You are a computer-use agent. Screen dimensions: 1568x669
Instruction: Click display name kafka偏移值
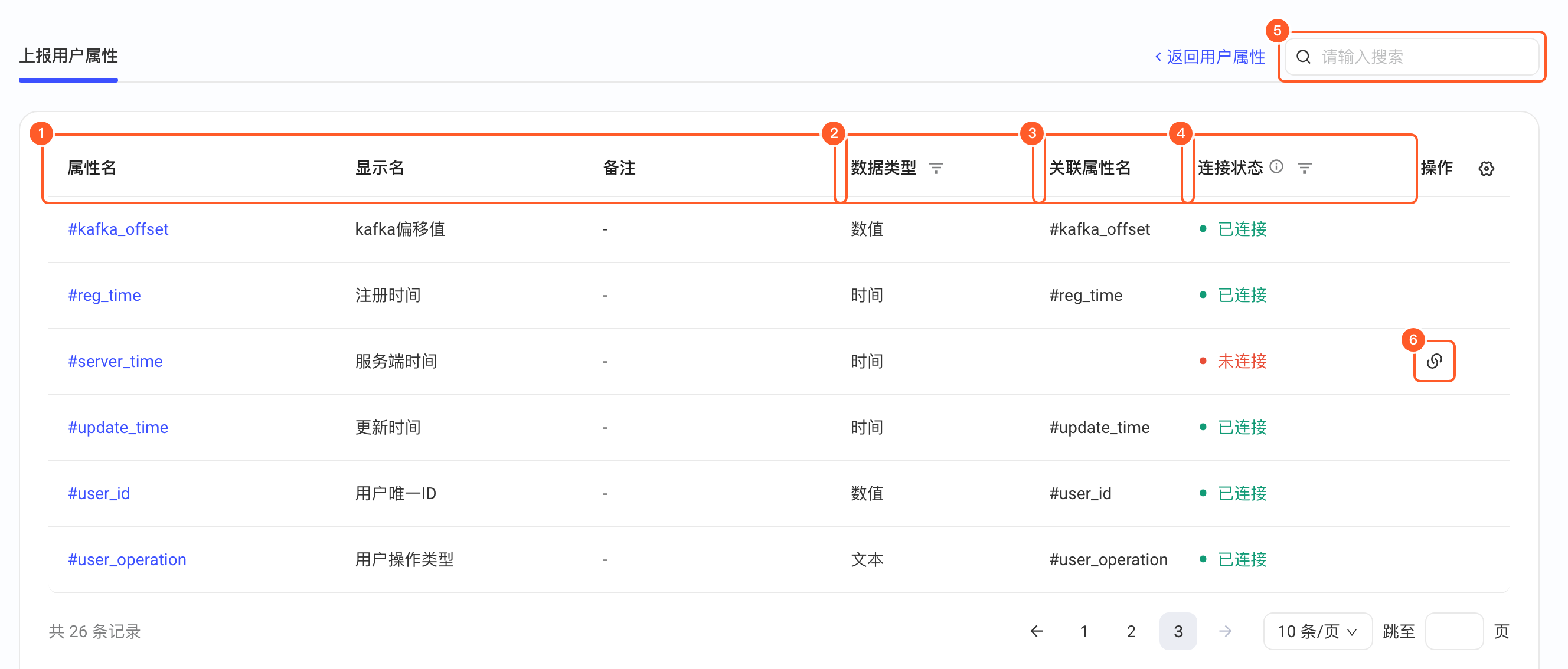click(x=400, y=229)
